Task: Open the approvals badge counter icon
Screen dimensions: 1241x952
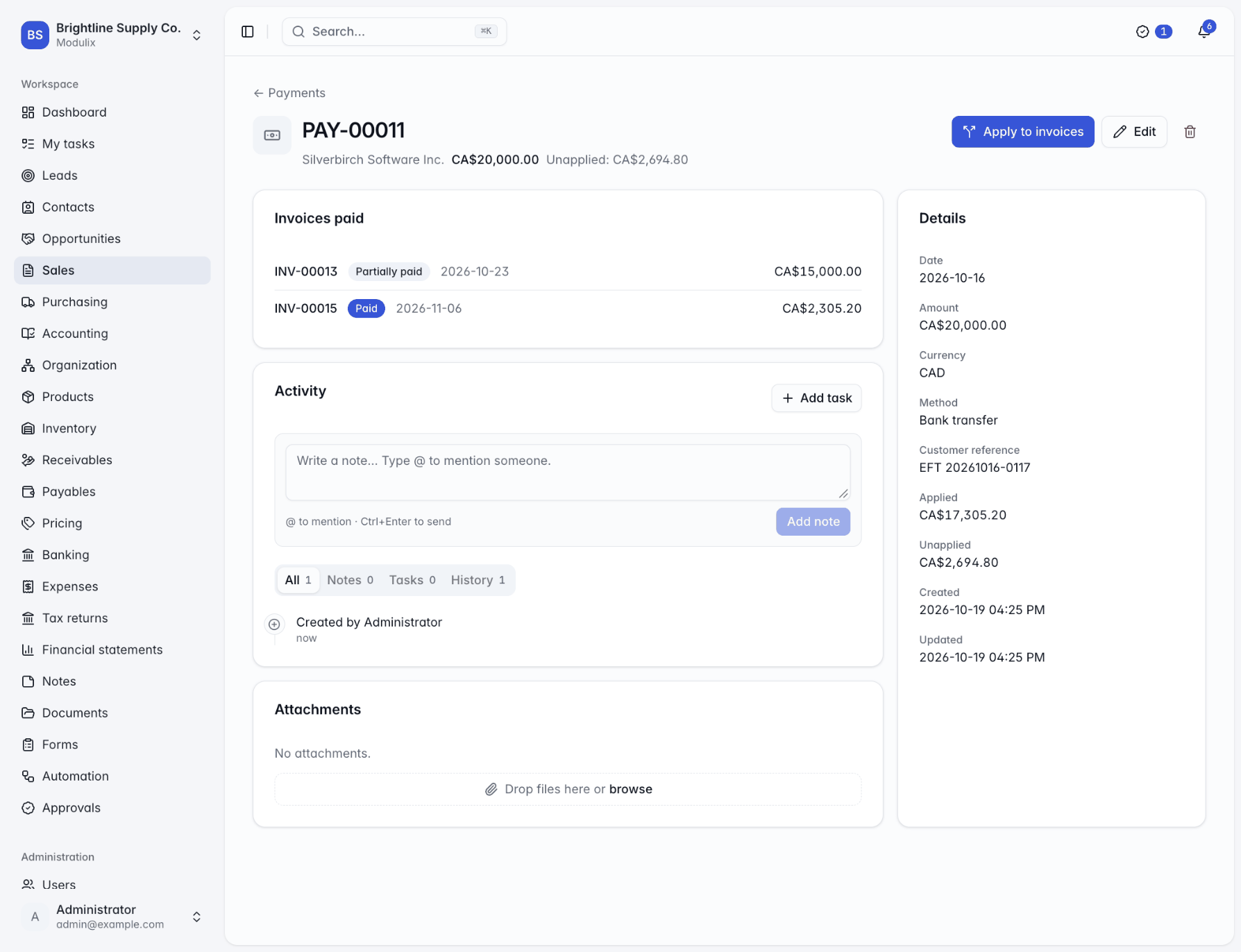Action: tap(1154, 31)
